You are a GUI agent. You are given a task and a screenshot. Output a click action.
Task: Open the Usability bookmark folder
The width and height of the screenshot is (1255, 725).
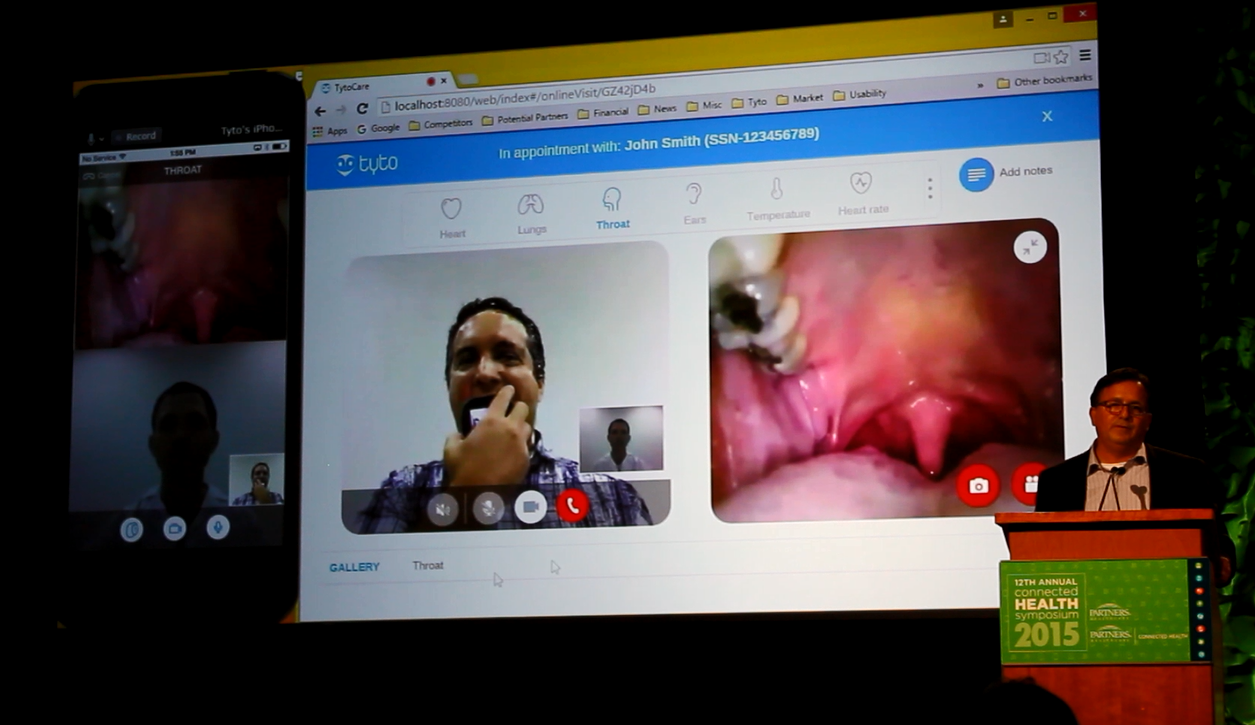[860, 95]
